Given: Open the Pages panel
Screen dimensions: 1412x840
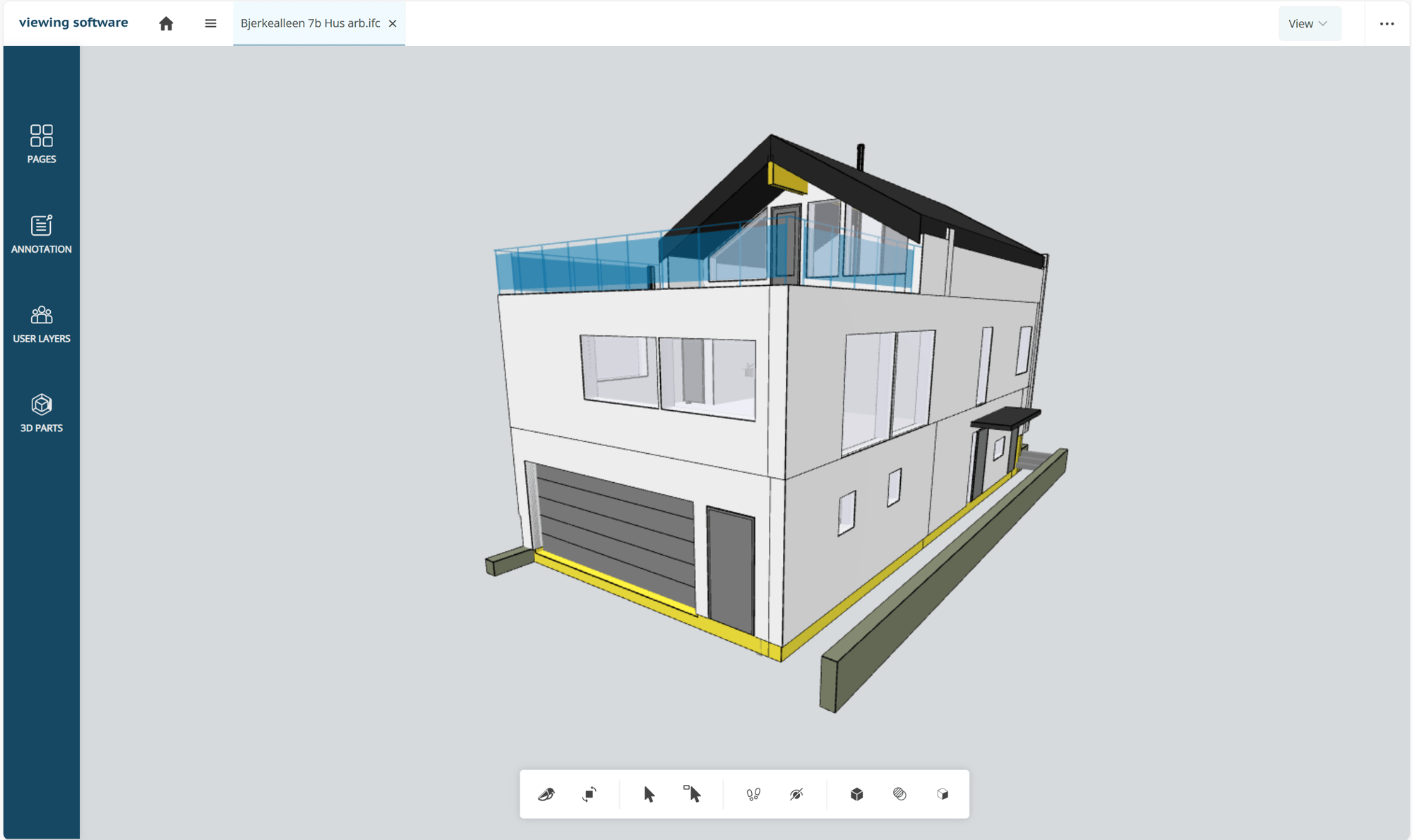Looking at the screenshot, I should point(41,144).
